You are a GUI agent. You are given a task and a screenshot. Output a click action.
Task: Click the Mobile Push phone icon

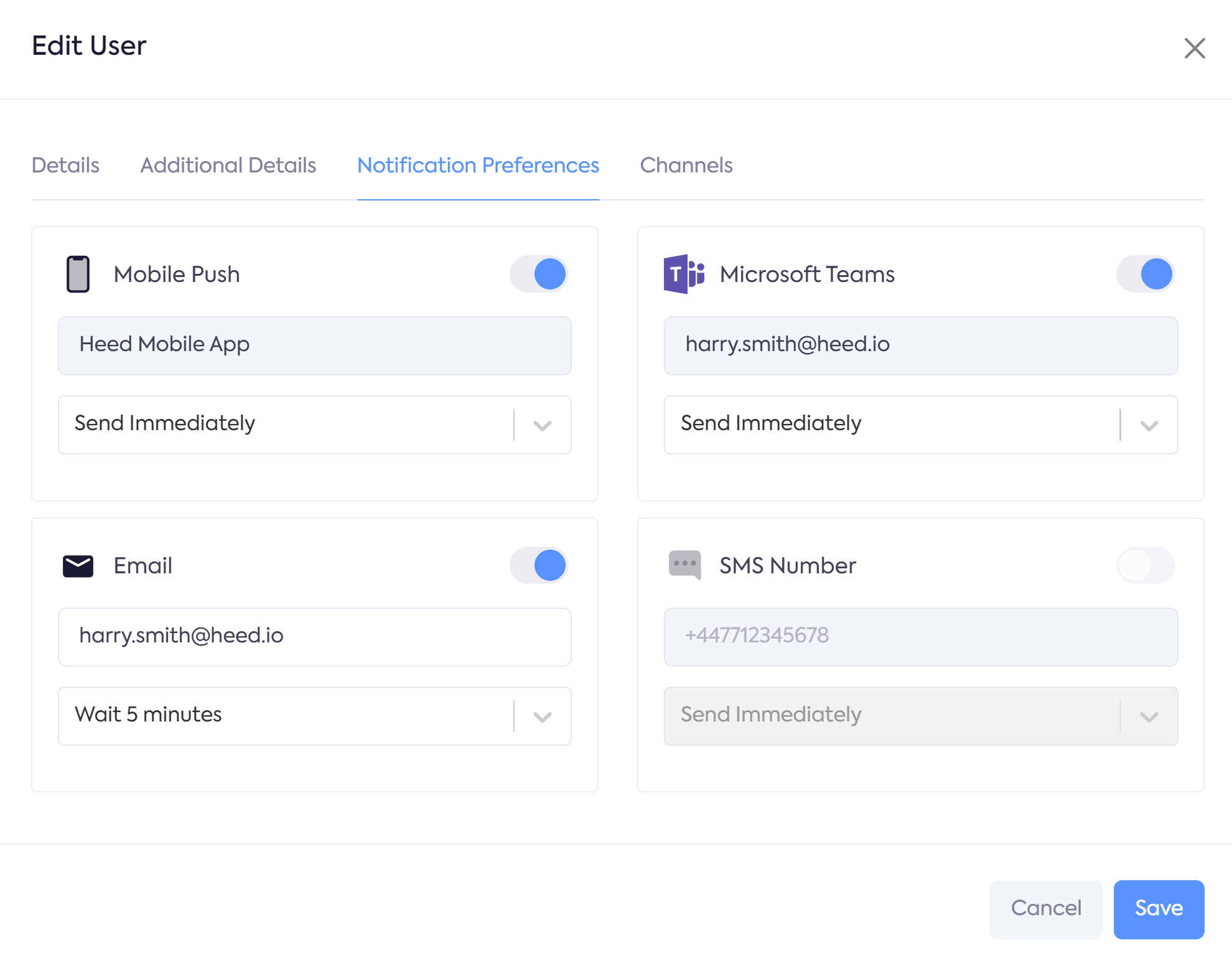78,274
